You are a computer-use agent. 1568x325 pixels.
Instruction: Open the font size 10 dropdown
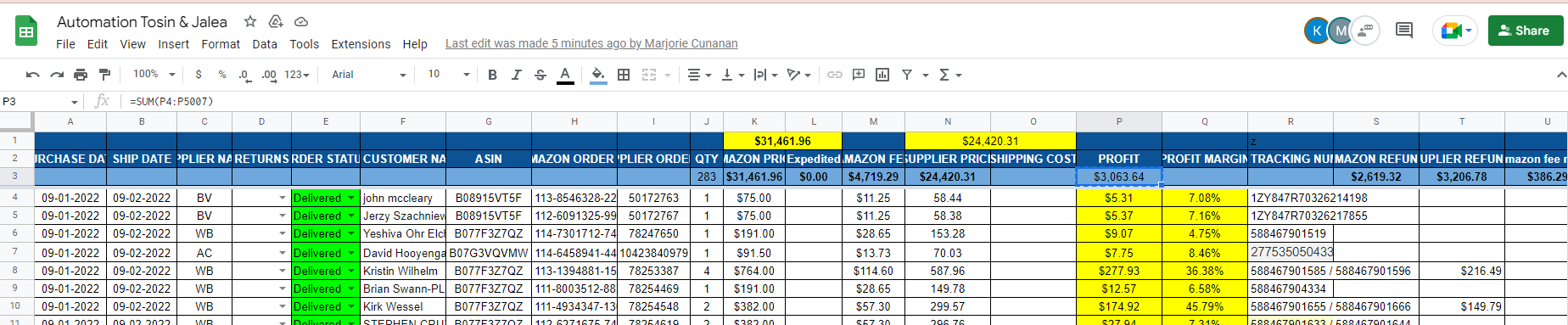coord(449,75)
